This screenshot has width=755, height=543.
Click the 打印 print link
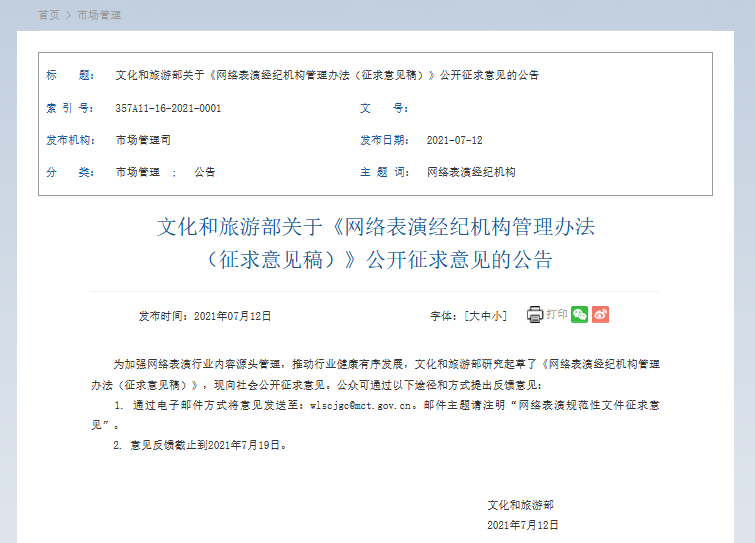point(557,314)
